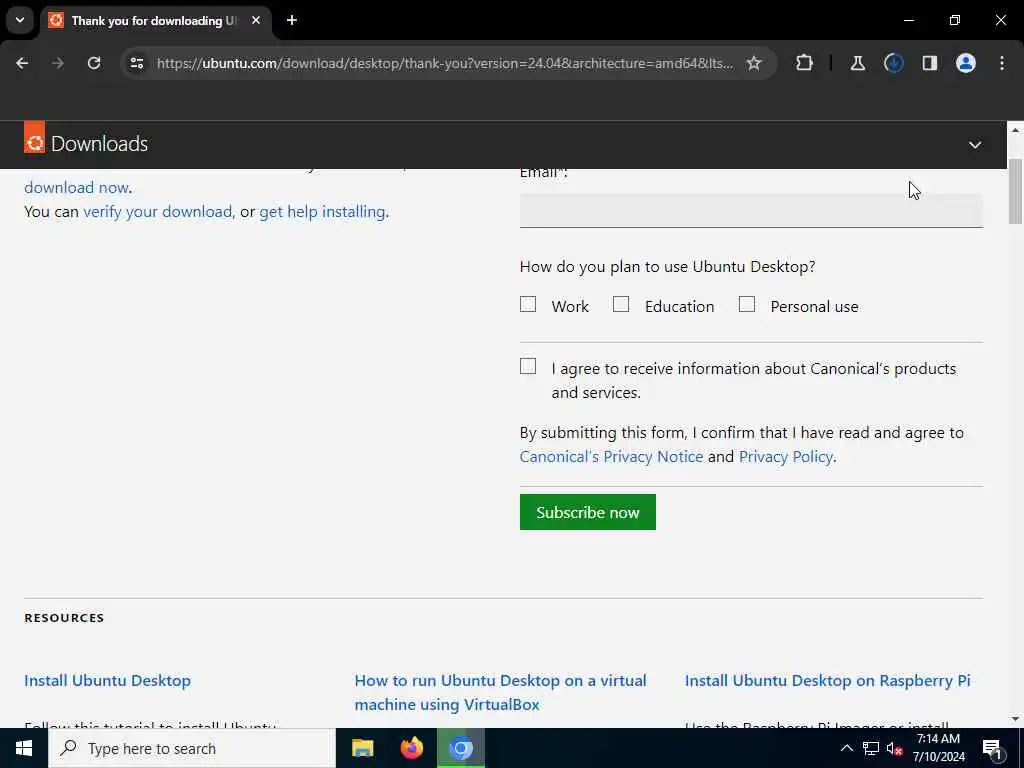
Task: Open the 'download now' link
Action: 76,187
